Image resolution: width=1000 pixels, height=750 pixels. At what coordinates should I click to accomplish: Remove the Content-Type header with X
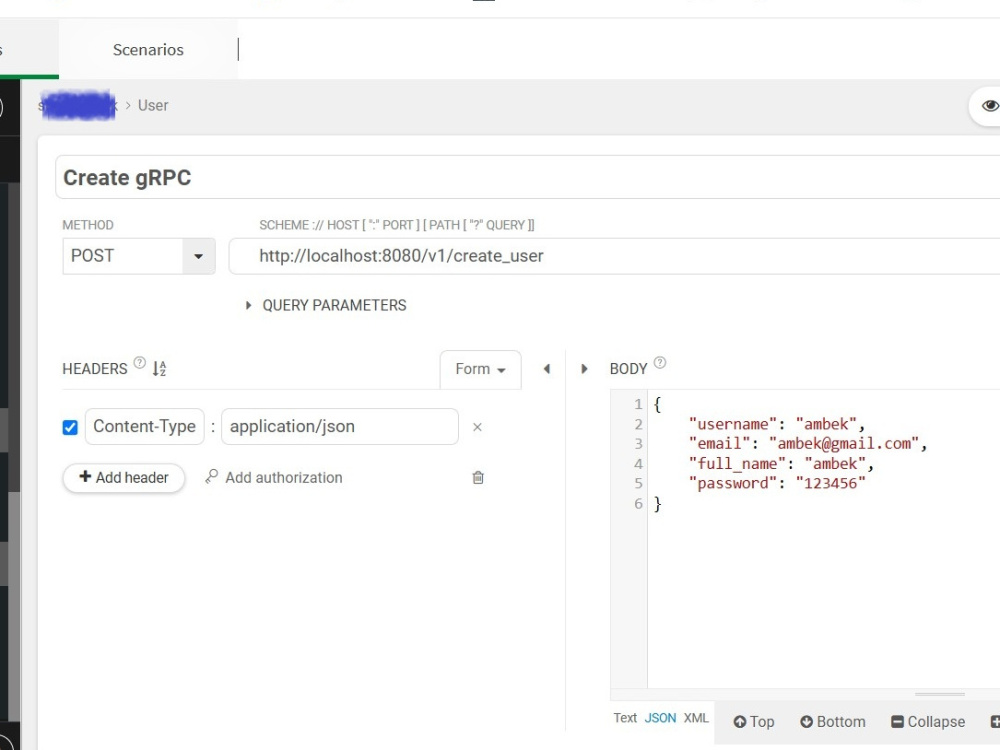pyautogui.click(x=477, y=427)
